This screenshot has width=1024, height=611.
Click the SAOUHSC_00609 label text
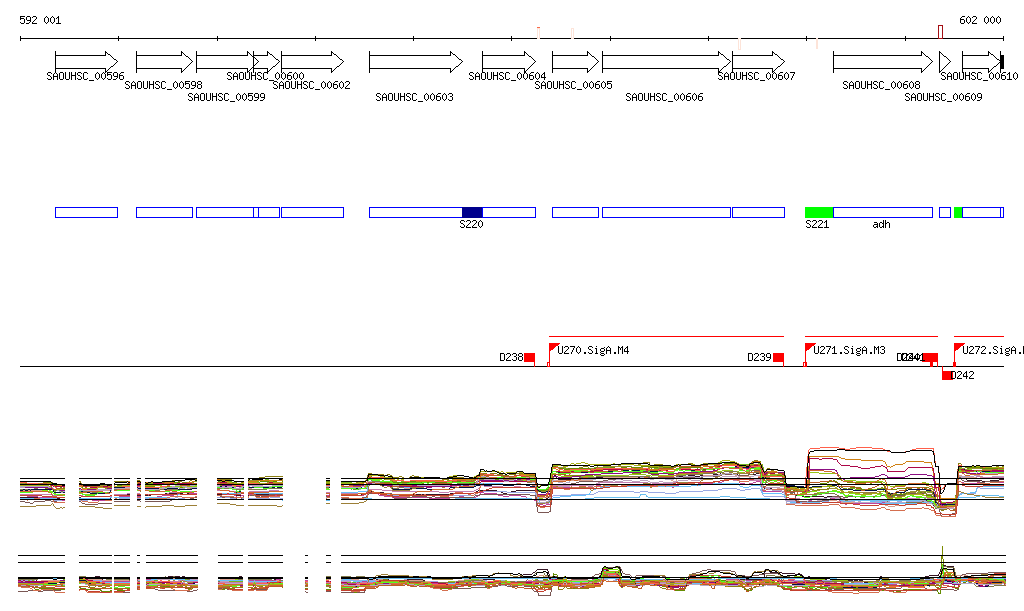coord(943,97)
